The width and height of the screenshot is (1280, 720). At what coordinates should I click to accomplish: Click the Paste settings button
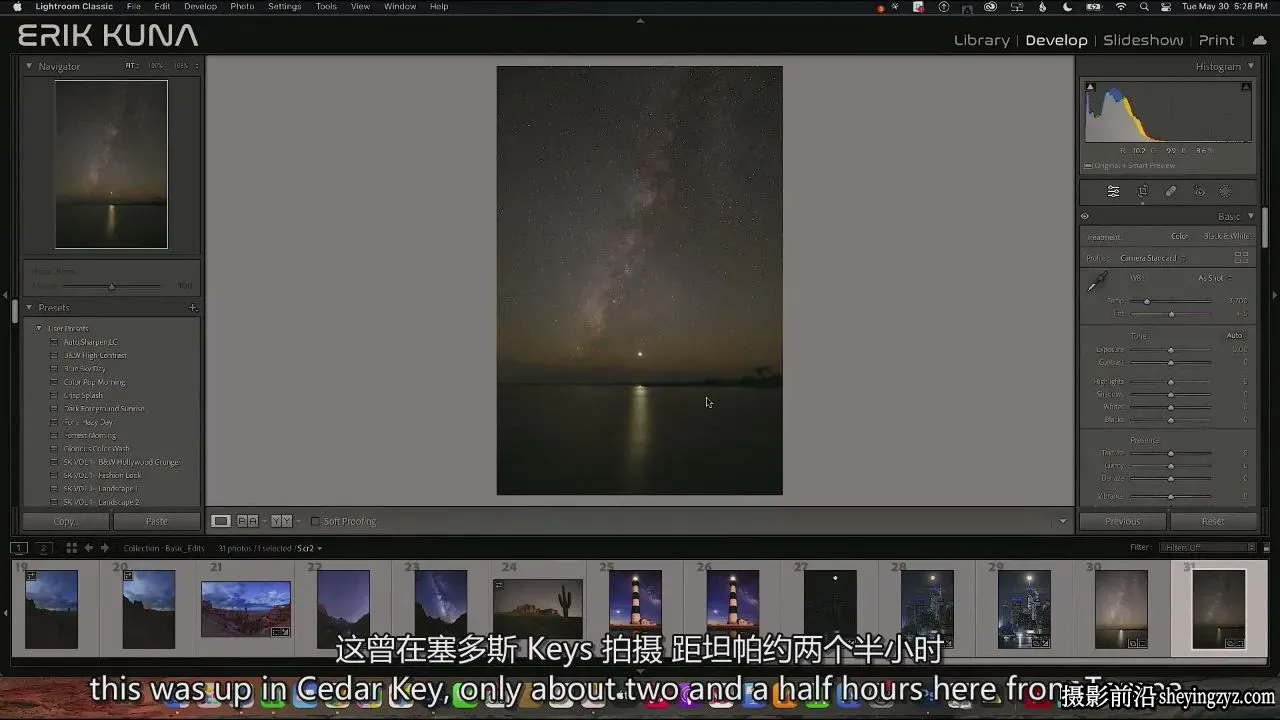pyautogui.click(x=157, y=521)
